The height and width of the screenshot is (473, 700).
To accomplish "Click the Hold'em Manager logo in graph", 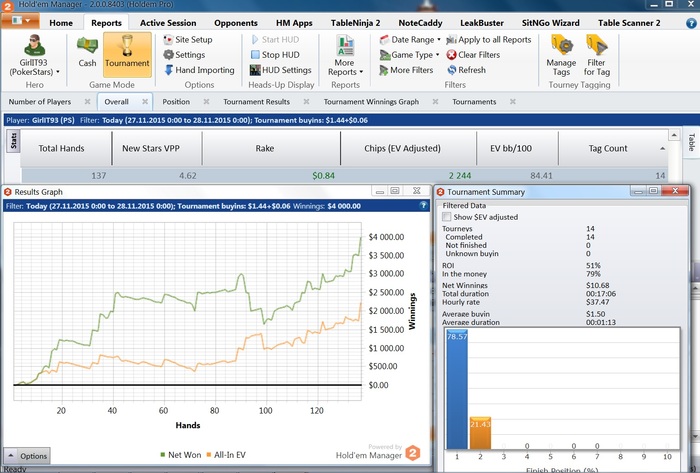I will click(413, 453).
